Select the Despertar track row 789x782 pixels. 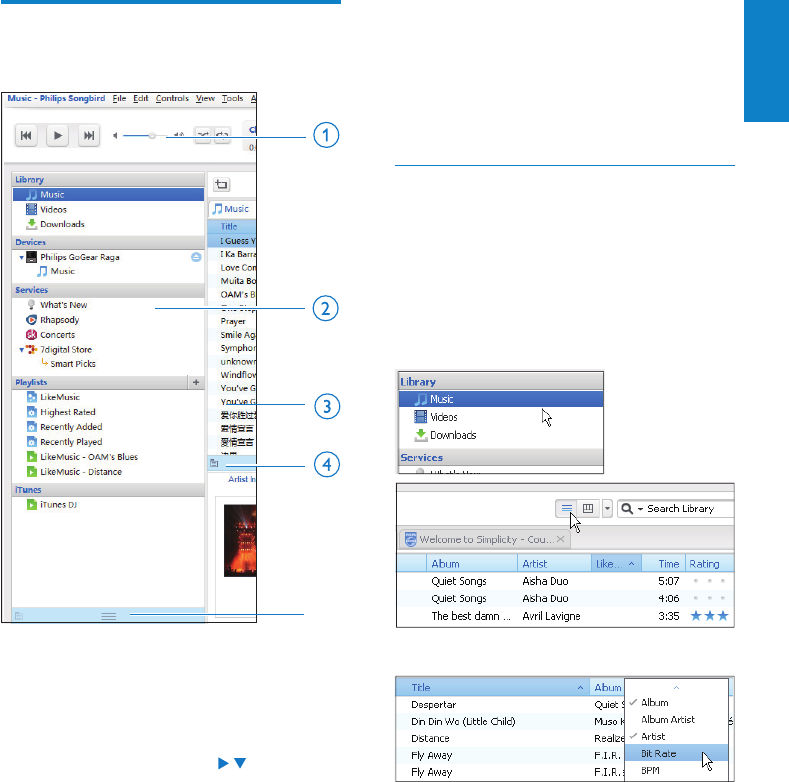click(x=510, y=705)
